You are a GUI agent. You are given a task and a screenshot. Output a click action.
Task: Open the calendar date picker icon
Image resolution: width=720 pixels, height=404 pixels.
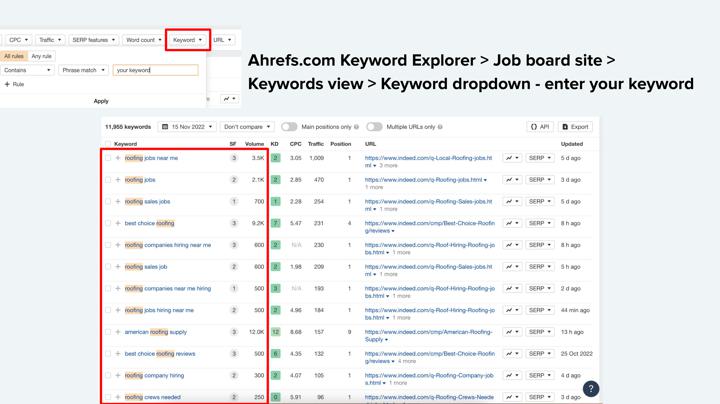165,127
